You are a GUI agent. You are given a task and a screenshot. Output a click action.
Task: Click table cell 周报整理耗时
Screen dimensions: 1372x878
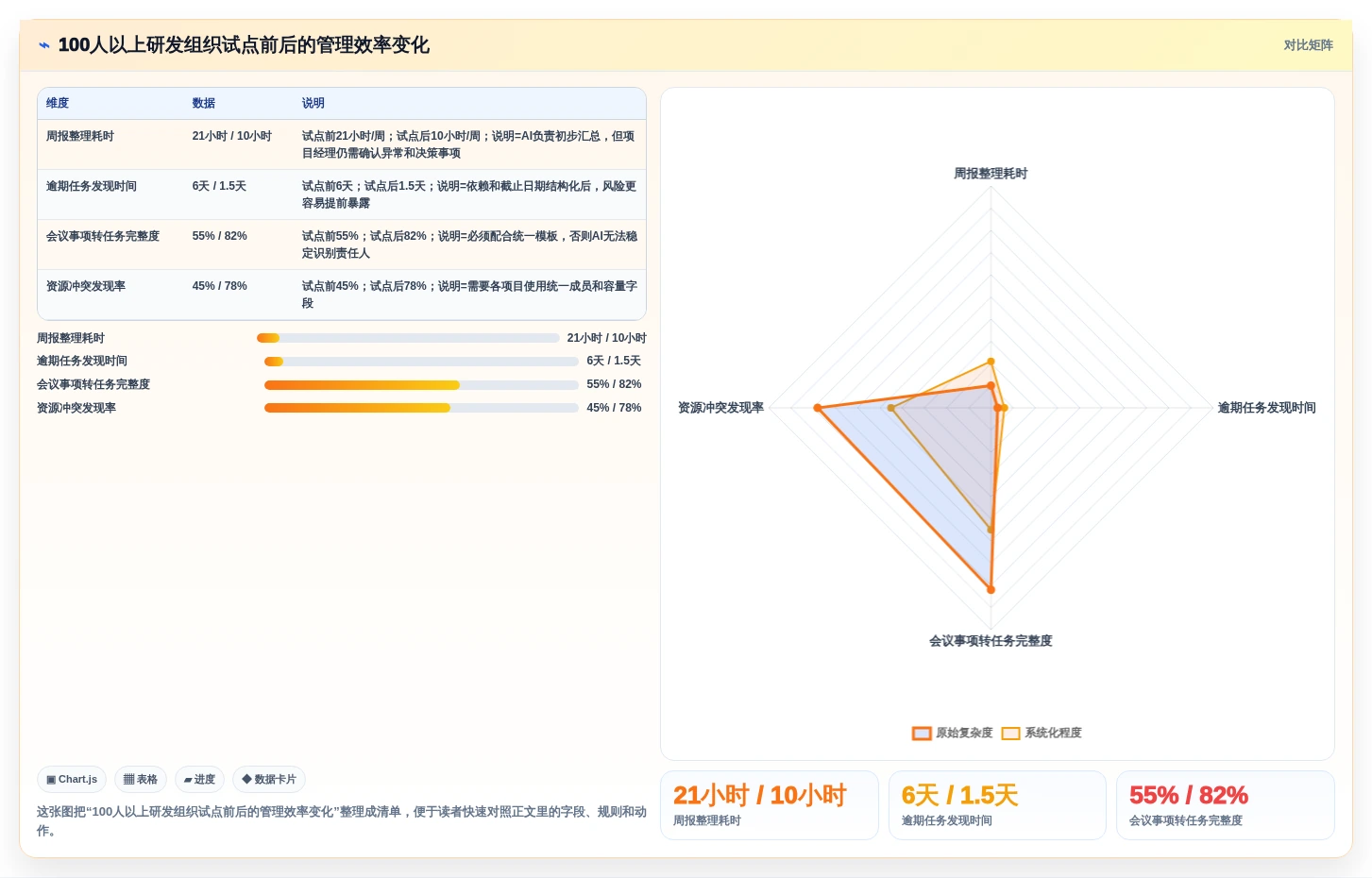[80, 137]
